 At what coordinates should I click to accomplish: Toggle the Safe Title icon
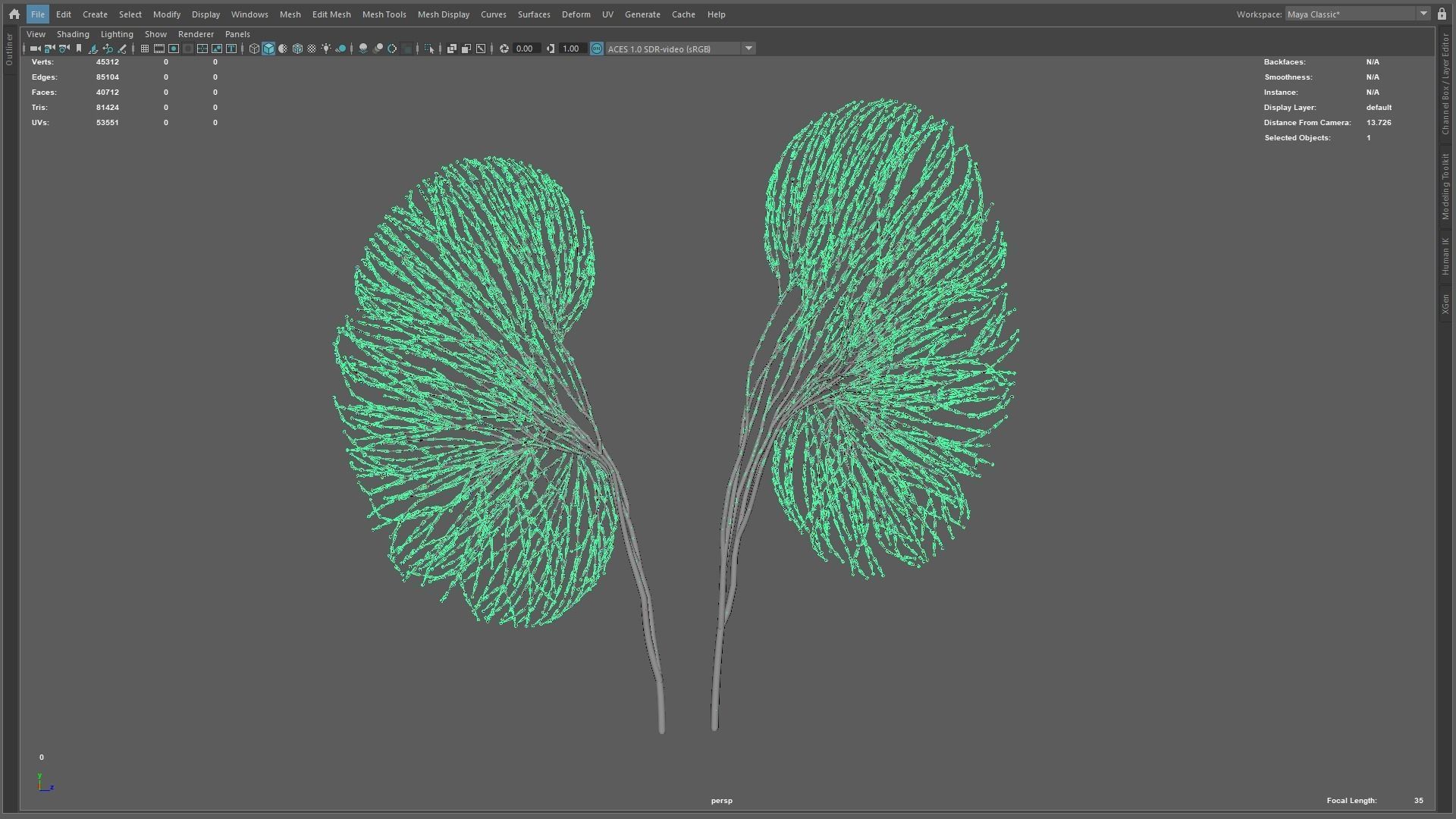click(x=231, y=49)
